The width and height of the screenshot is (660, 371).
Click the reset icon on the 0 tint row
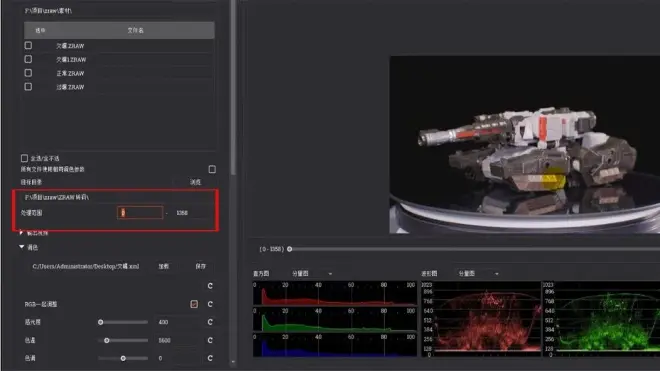pyautogui.click(x=210, y=358)
